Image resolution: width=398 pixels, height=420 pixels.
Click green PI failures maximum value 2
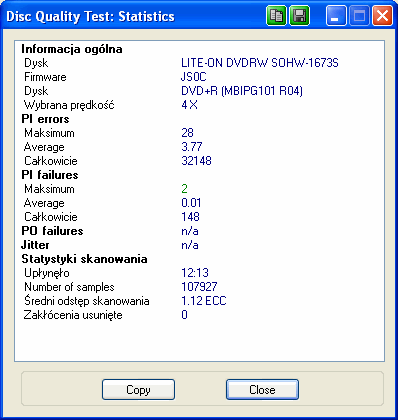click(x=184, y=189)
